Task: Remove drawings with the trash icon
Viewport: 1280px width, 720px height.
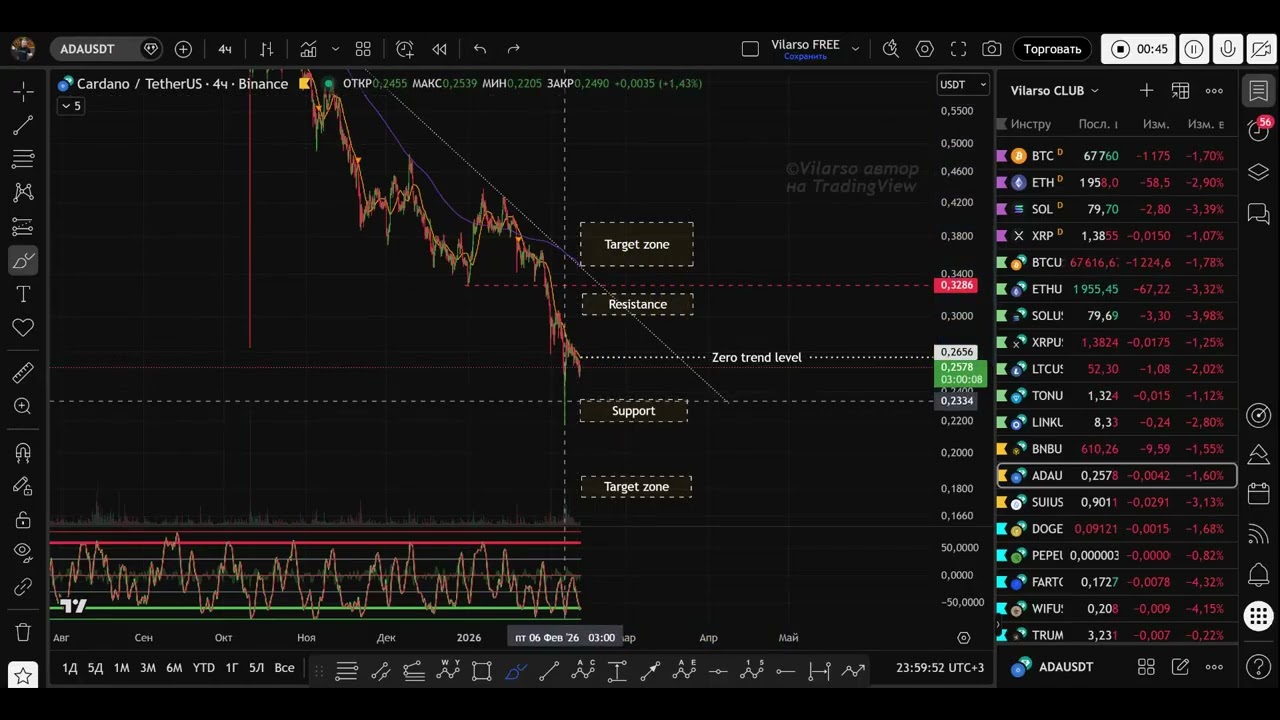Action: (23, 632)
